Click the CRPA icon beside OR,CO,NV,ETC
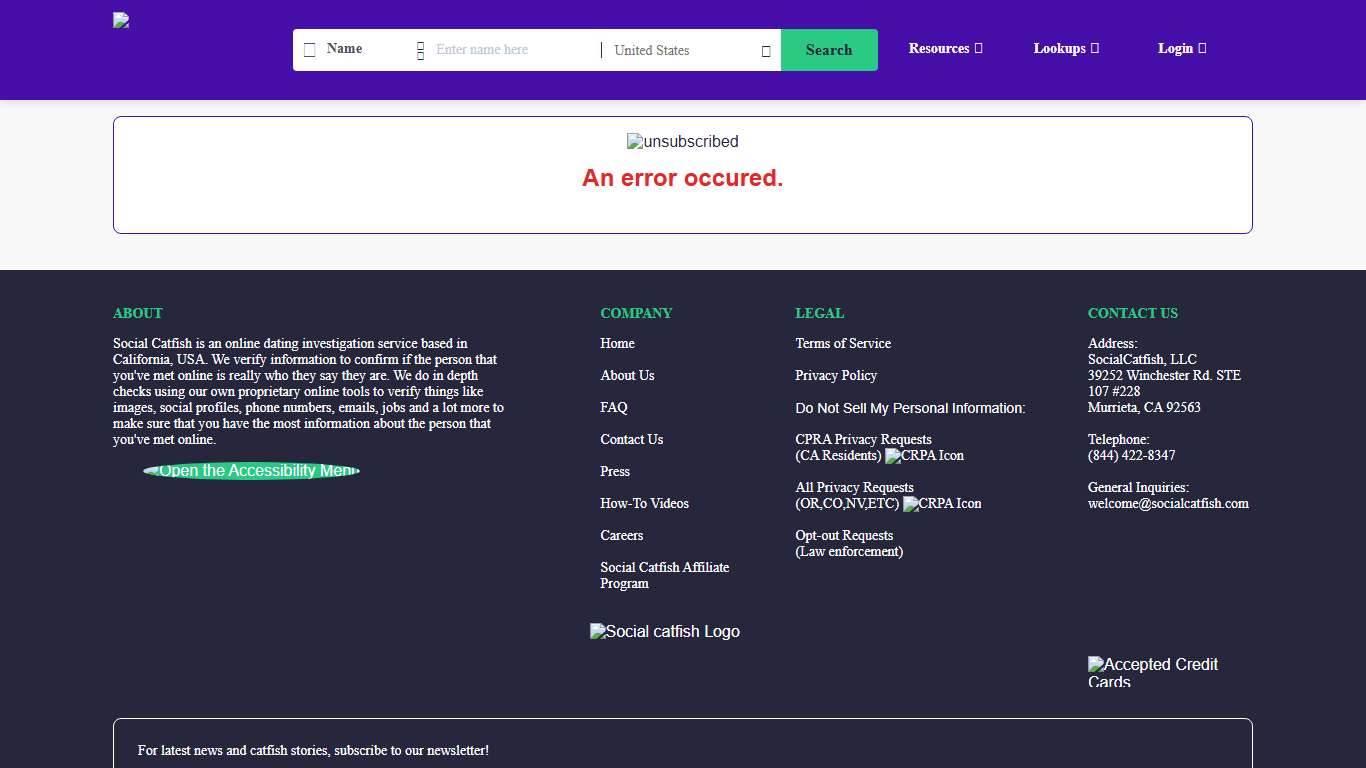Screen dimensions: 1366x768 click(942, 504)
